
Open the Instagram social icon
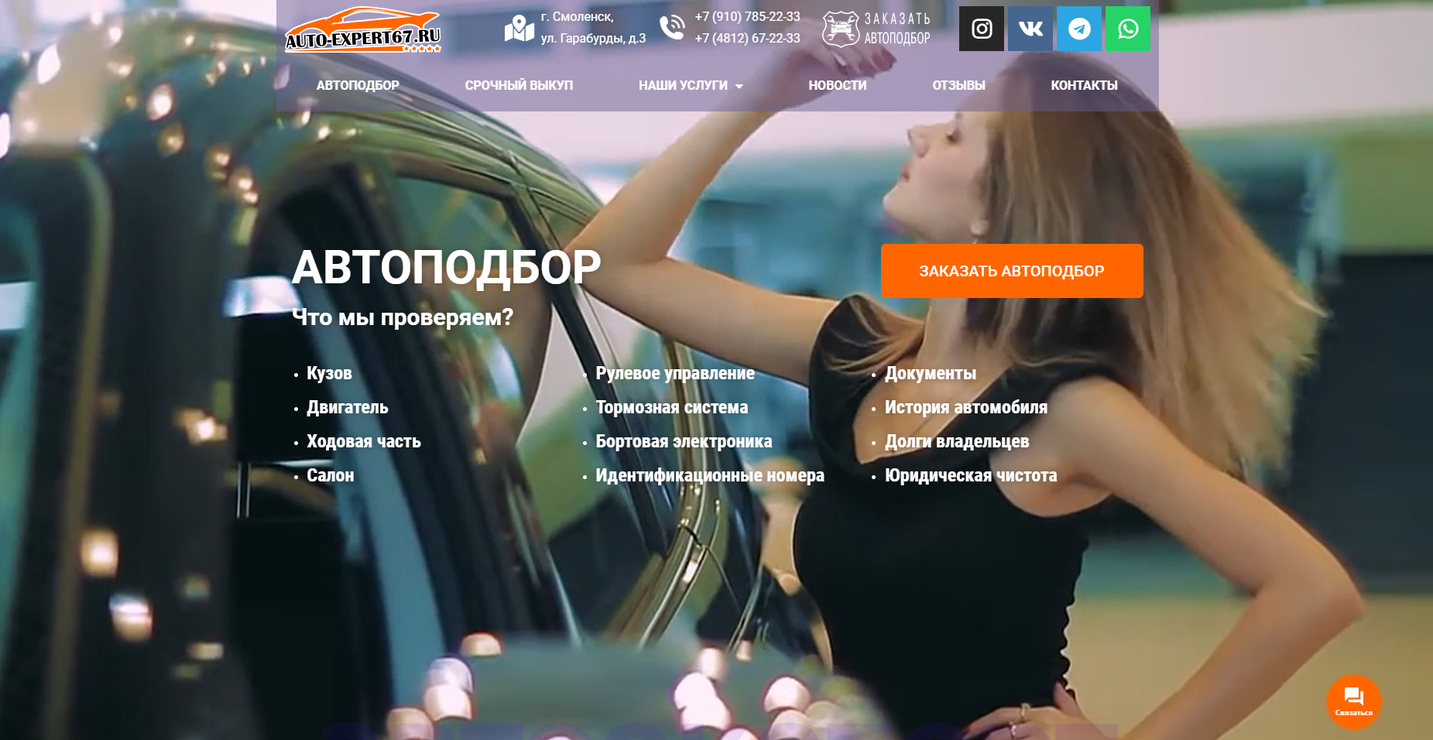[981, 29]
